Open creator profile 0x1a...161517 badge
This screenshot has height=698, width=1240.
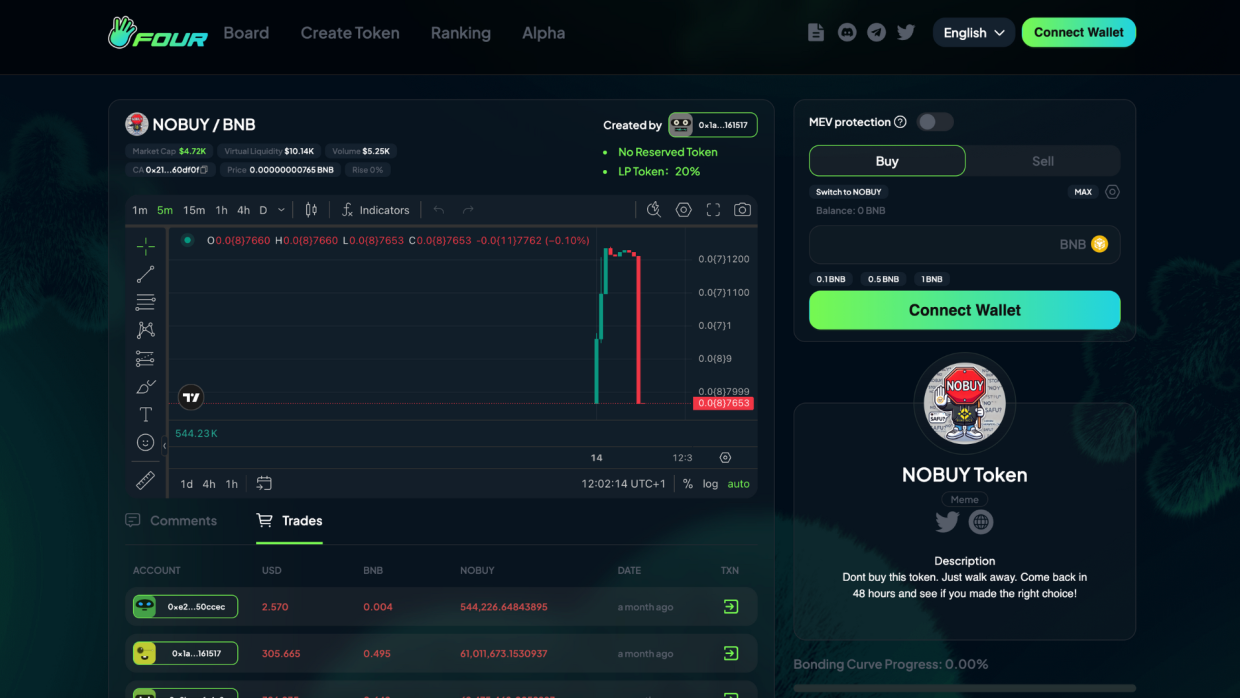712,125
